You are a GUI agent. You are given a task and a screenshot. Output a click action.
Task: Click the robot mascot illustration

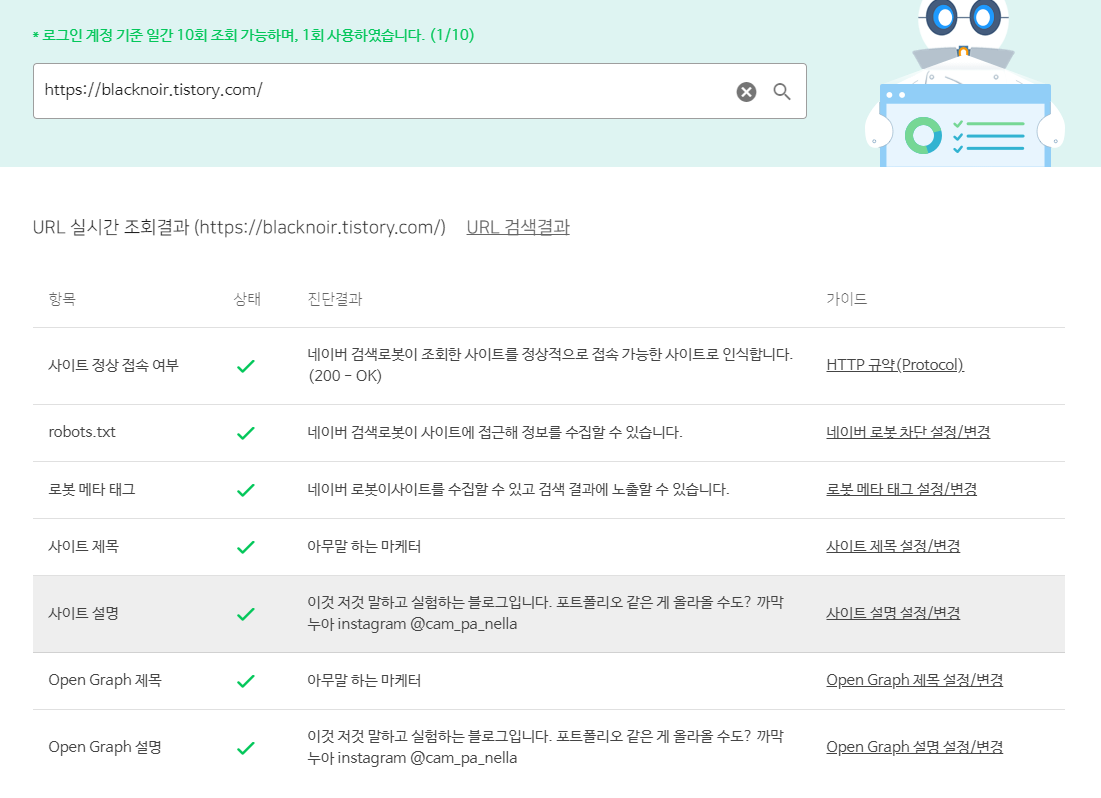pos(965,83)
